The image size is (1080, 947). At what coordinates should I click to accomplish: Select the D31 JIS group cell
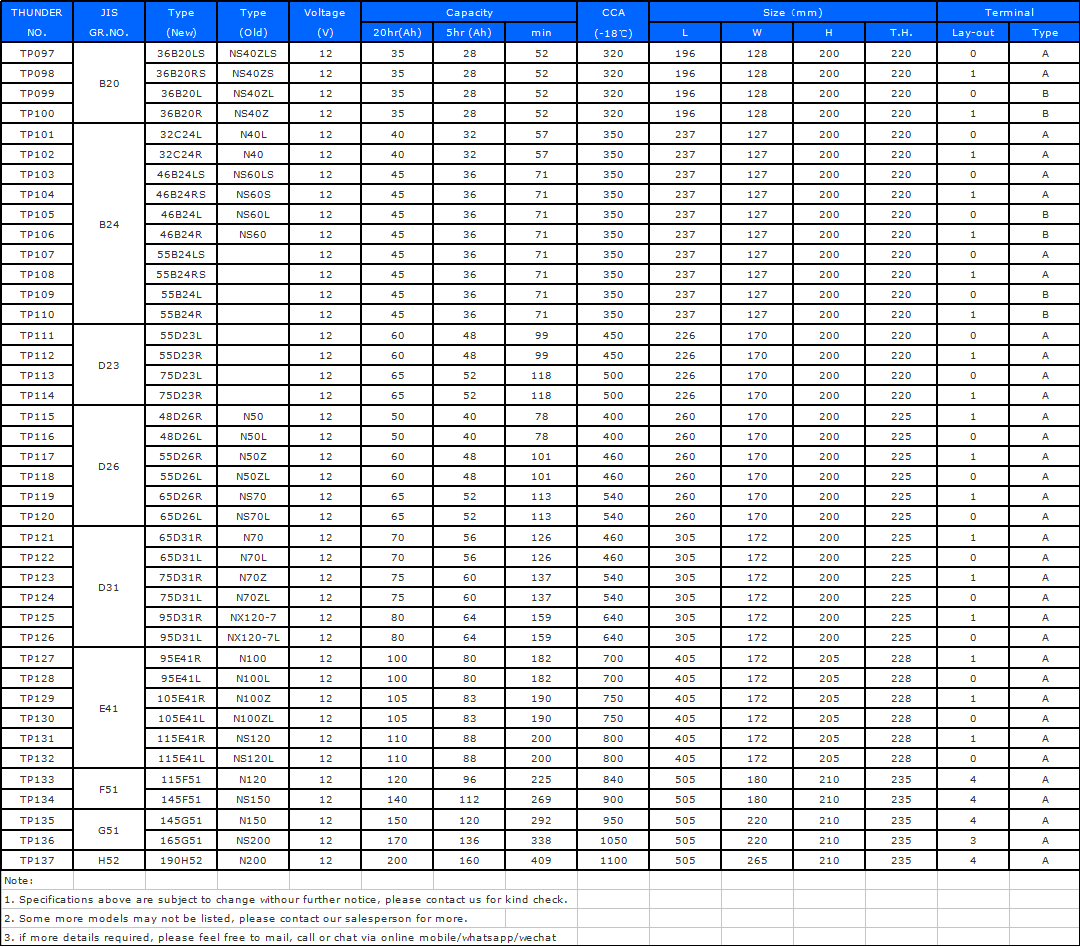coord(109,587)
